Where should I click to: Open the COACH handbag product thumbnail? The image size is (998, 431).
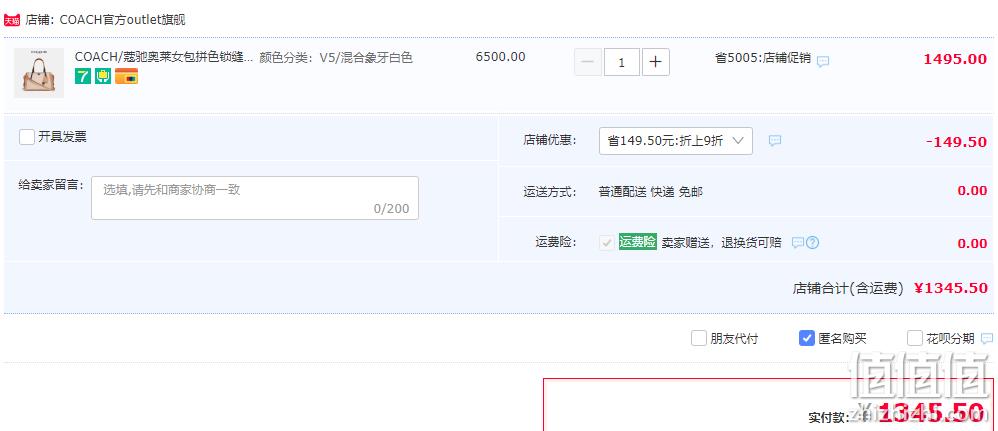[39, 73]
